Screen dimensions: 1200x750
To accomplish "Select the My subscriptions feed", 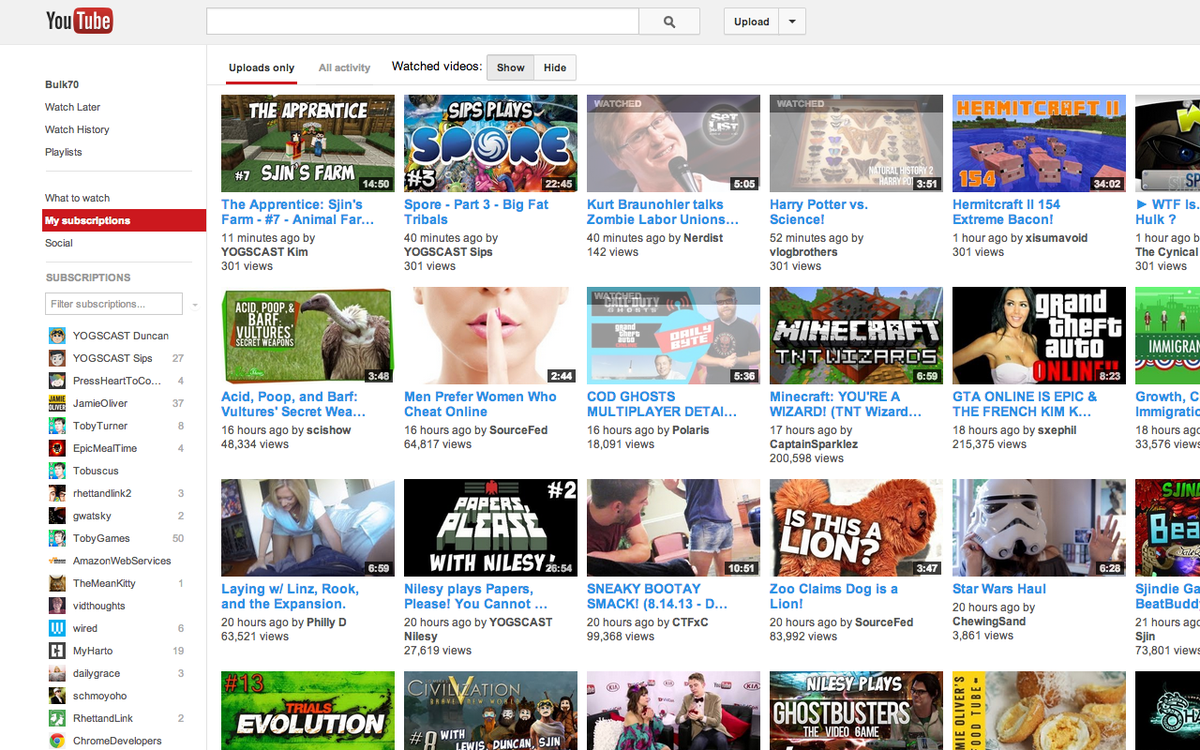I will tap(90, 220).
